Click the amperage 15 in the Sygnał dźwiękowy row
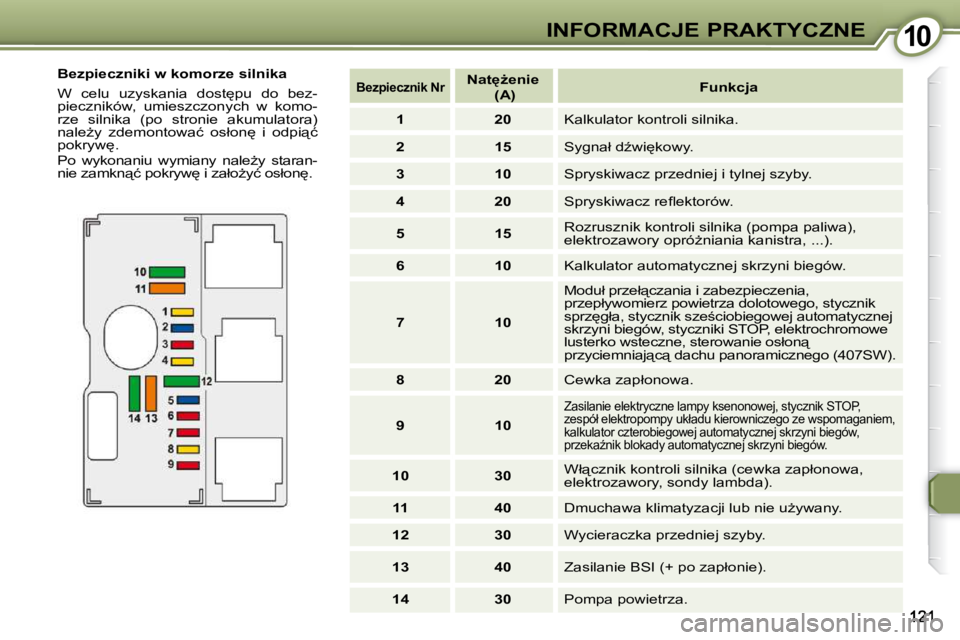 (x=503, y=146)
